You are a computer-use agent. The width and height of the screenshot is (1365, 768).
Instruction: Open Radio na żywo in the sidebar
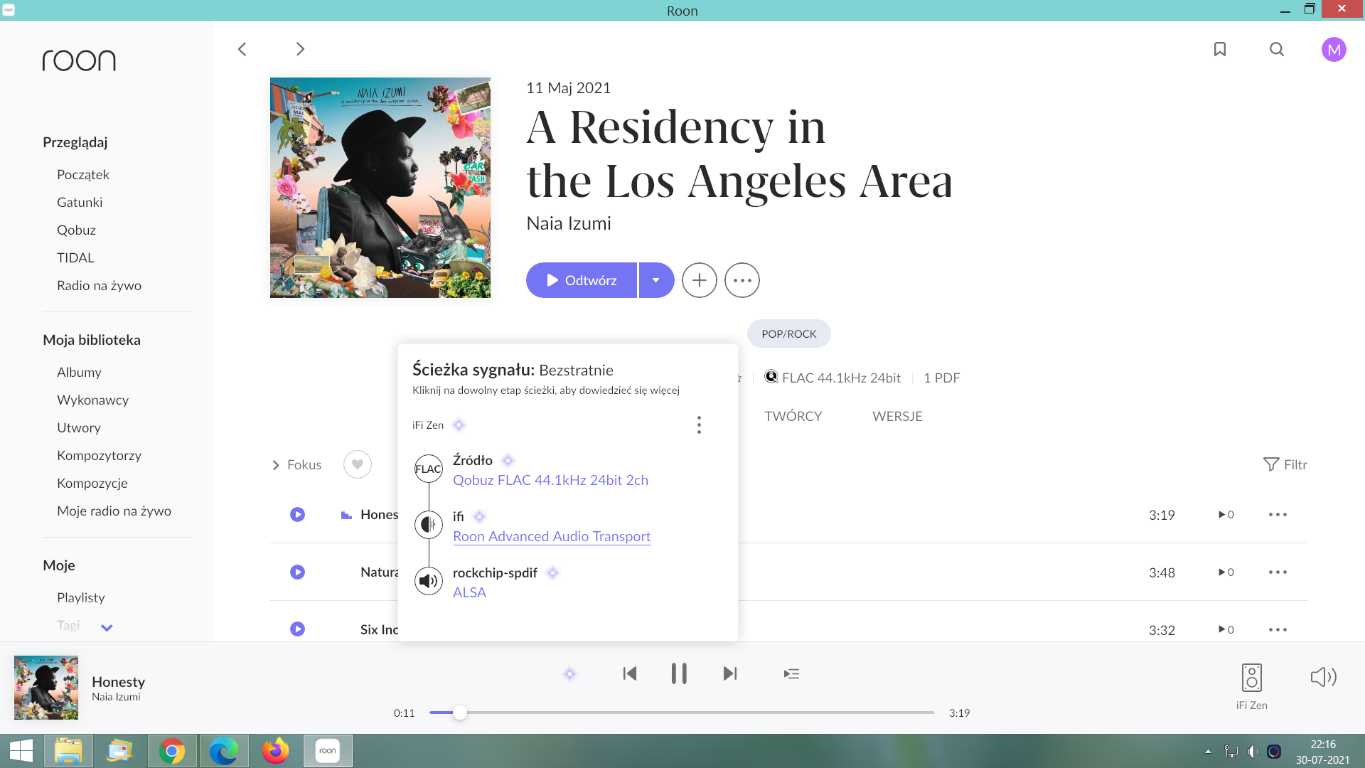point(99,286)
